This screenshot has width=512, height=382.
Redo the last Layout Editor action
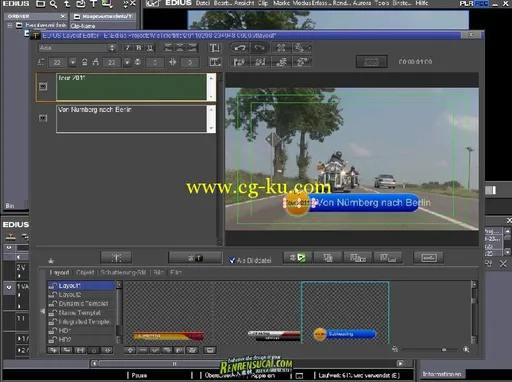(x=260, y=48)
